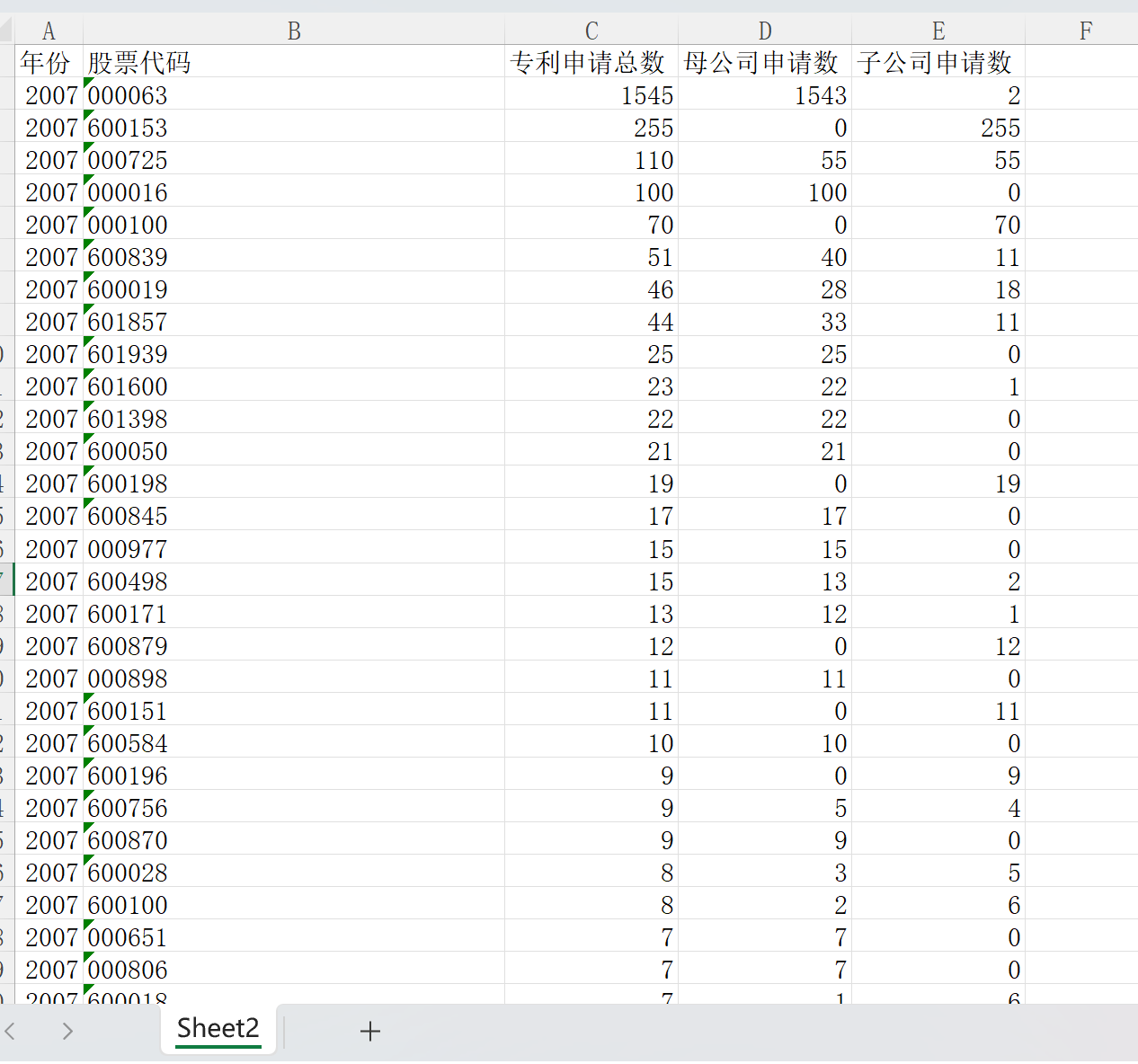The height and width of the screenshot is (1064, 1138).
Task: Click total patents value 110
Action: coord(591,158)
